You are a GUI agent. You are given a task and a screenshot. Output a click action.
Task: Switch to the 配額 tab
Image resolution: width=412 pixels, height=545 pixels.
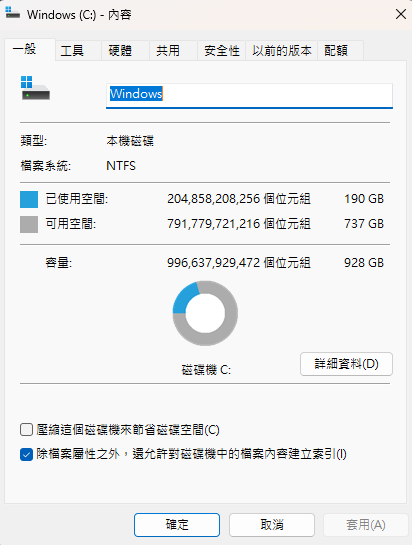pos(340,51)
